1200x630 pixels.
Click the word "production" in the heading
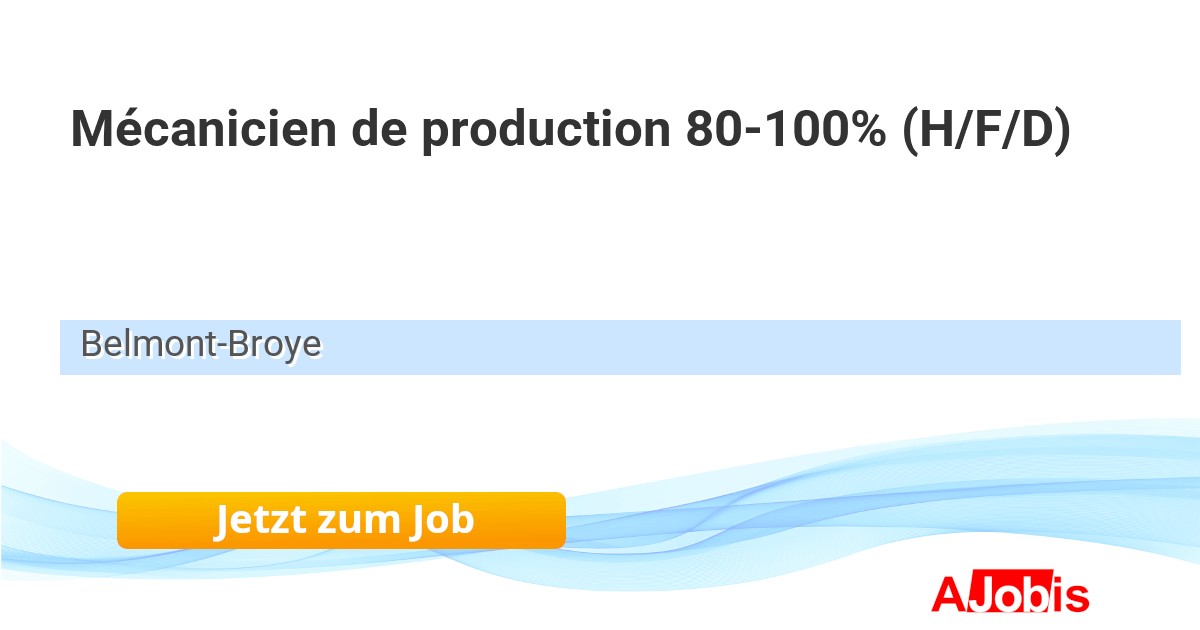tap(544, 130)
